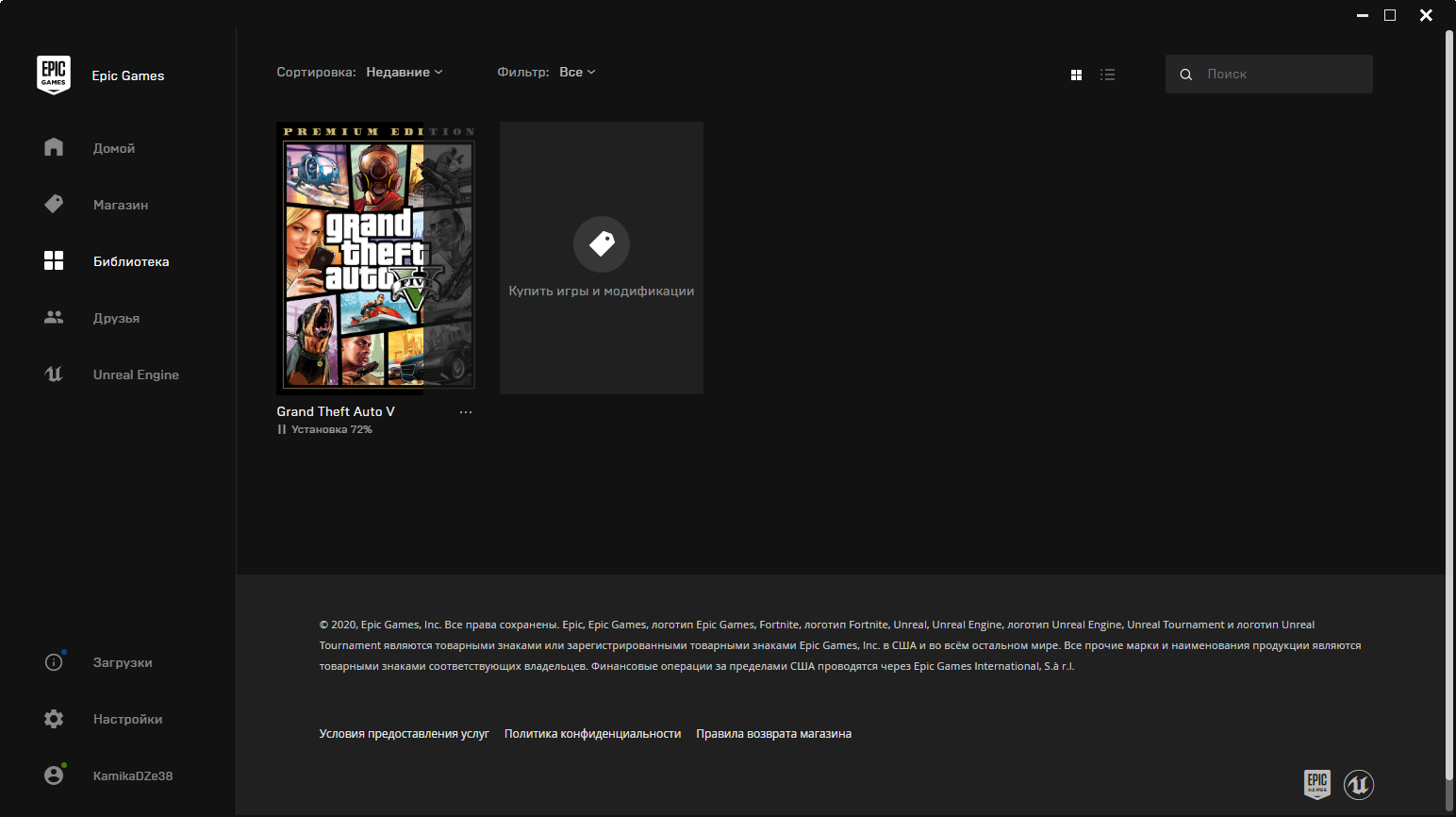Image resolution: width=1456 pixels, height=817 pixels.
Task: Click the Epic Games sidebar title text
Action: pos(128,75)
